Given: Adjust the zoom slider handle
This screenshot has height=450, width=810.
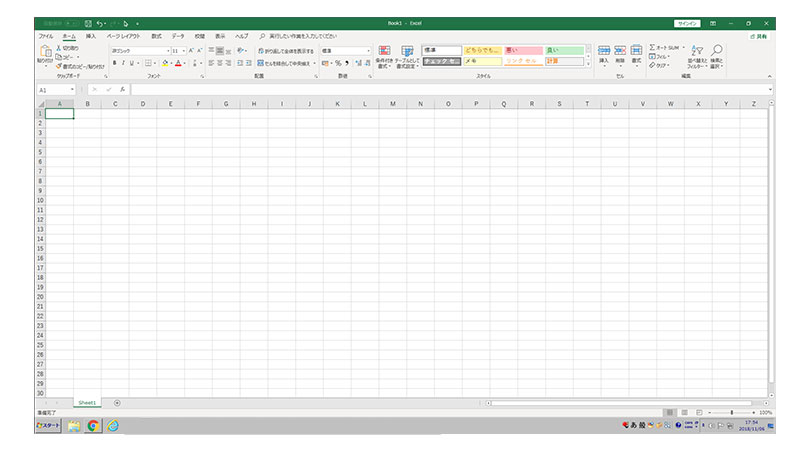Looking at the screenshot, I should click(731, 413).
